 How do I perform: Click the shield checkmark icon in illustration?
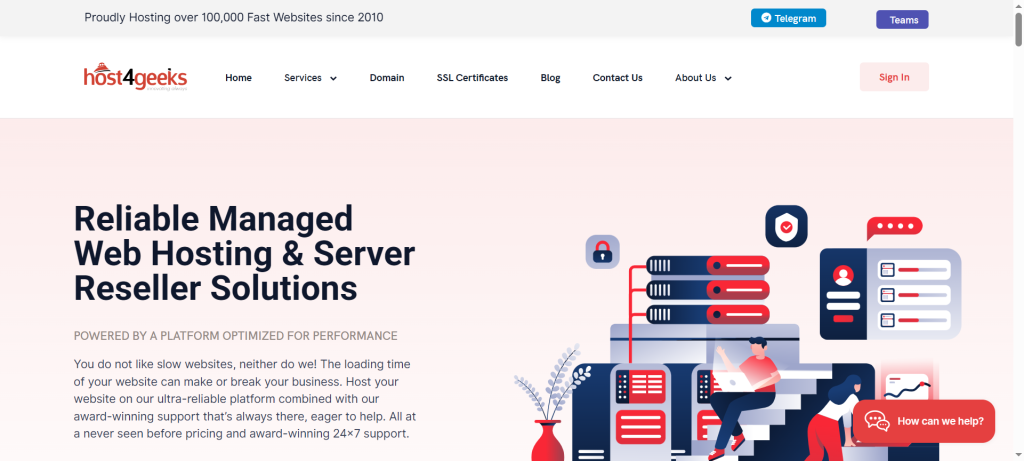[786, 227]
